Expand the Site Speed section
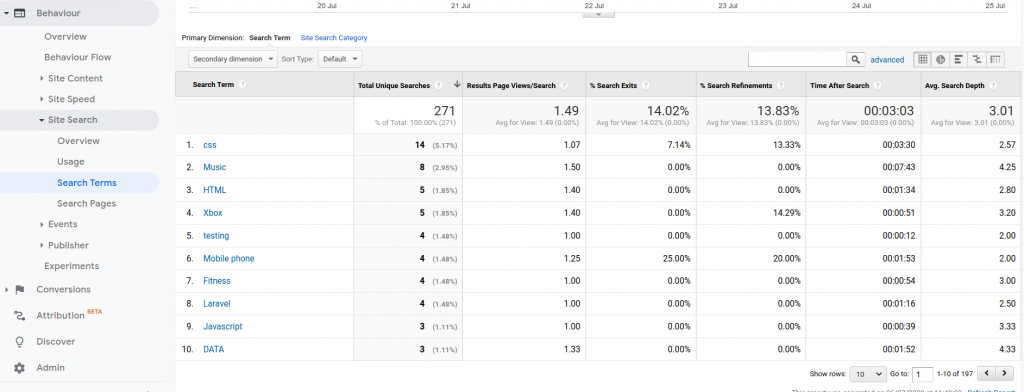 pos(42,99)
